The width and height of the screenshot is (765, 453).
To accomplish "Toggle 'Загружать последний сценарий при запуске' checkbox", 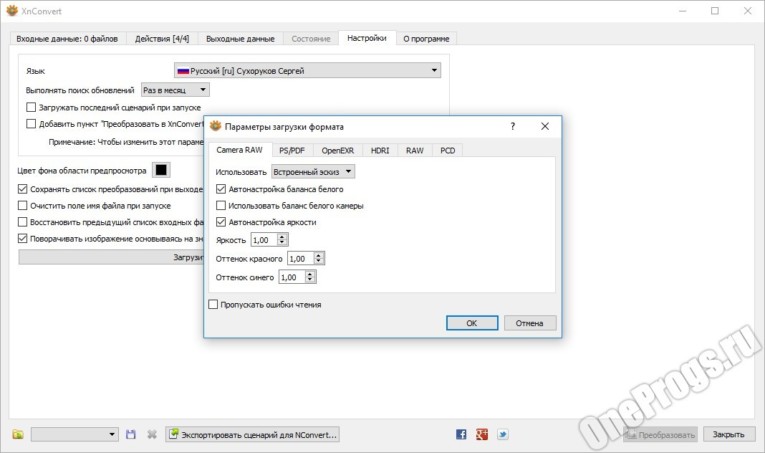I will click(31, 107).
